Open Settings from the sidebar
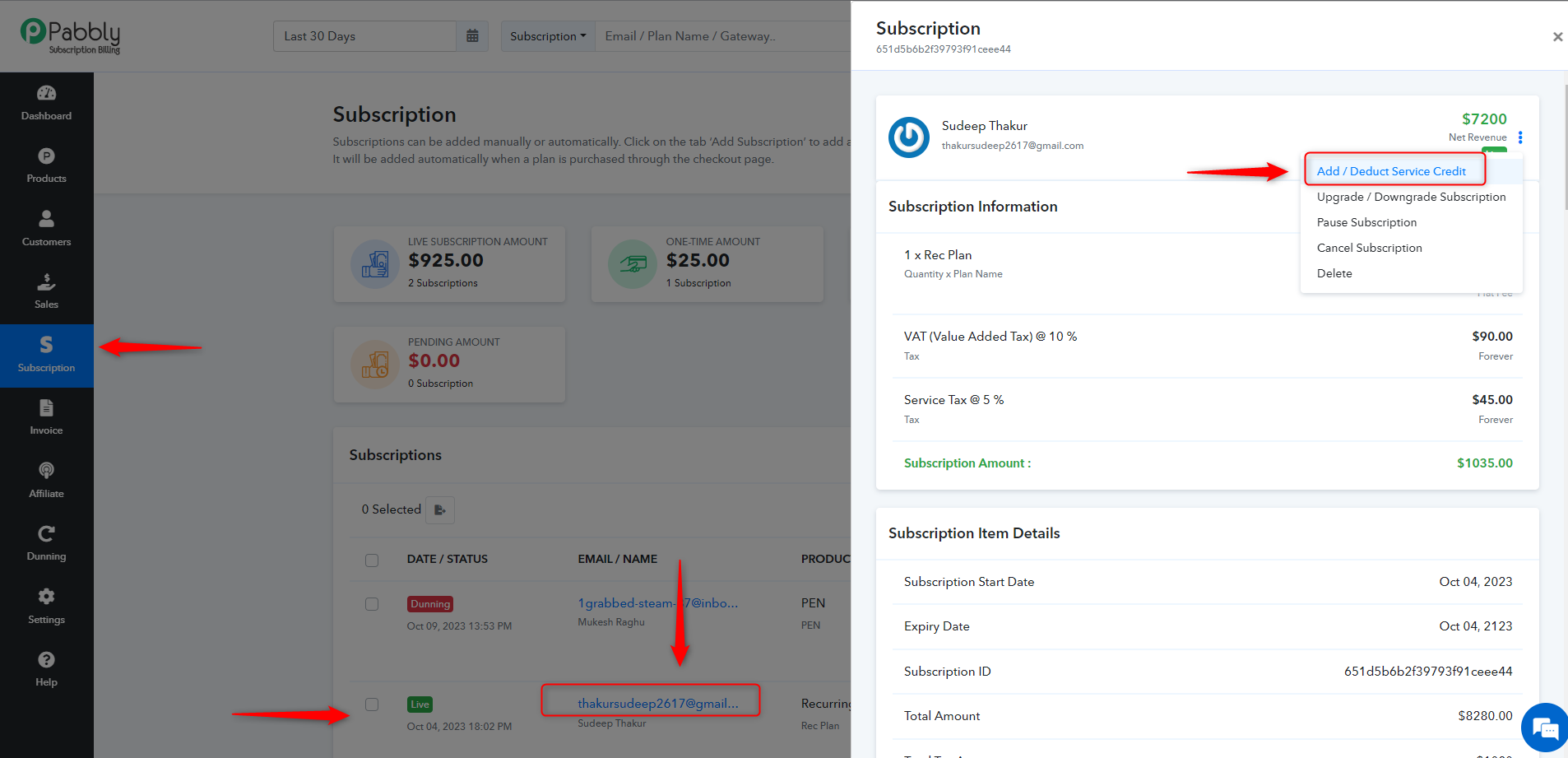This screenshot has height=758, width=1568. pyautogui.click(x=46, y=607)
